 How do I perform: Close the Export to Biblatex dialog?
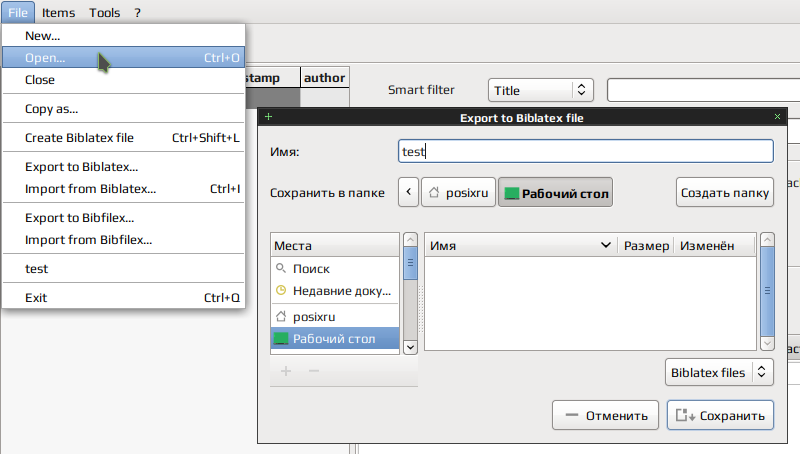[777, 117]
